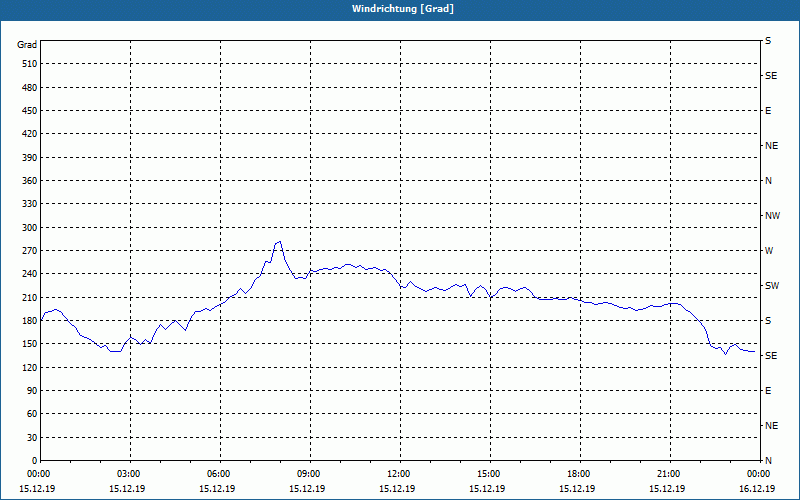Select the S compass label level with 180

pyautogui.click(x=768, y=321)
